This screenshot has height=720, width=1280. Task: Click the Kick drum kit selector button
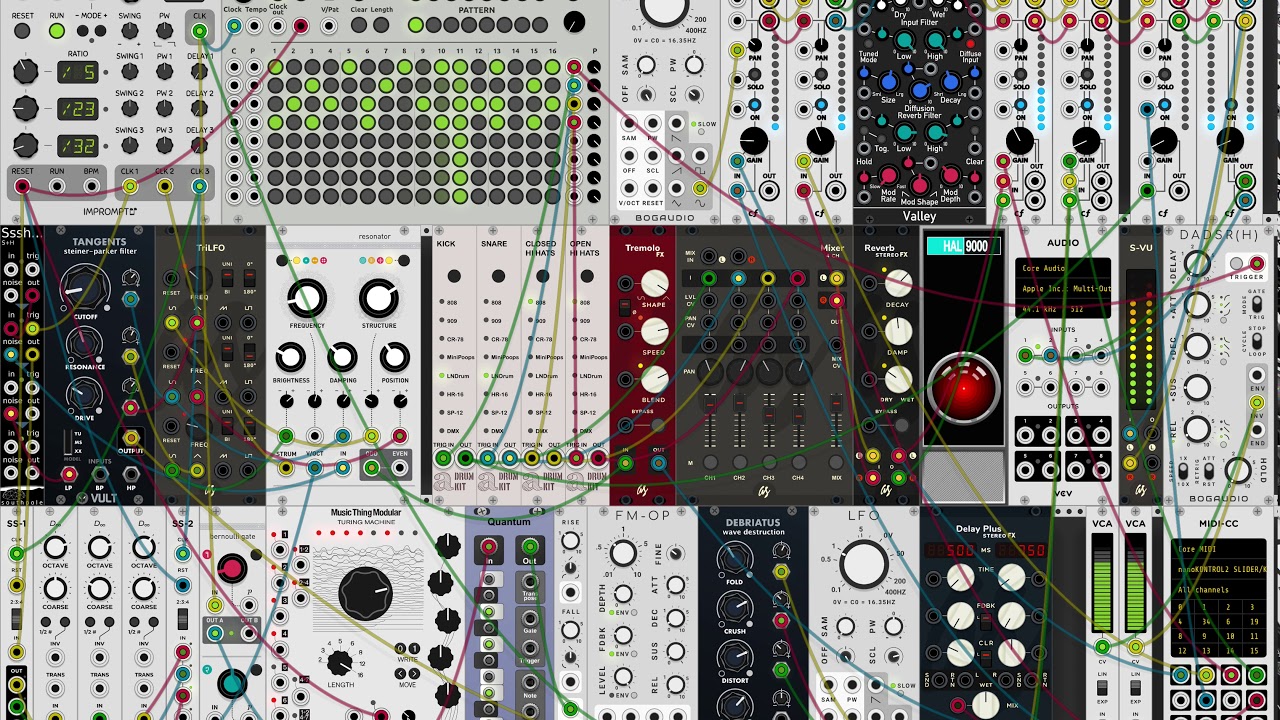[454, 276]
